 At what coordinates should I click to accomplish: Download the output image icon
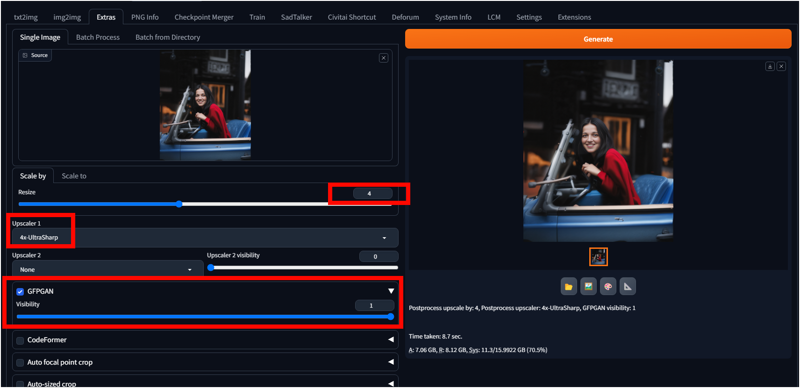[770, 66]
